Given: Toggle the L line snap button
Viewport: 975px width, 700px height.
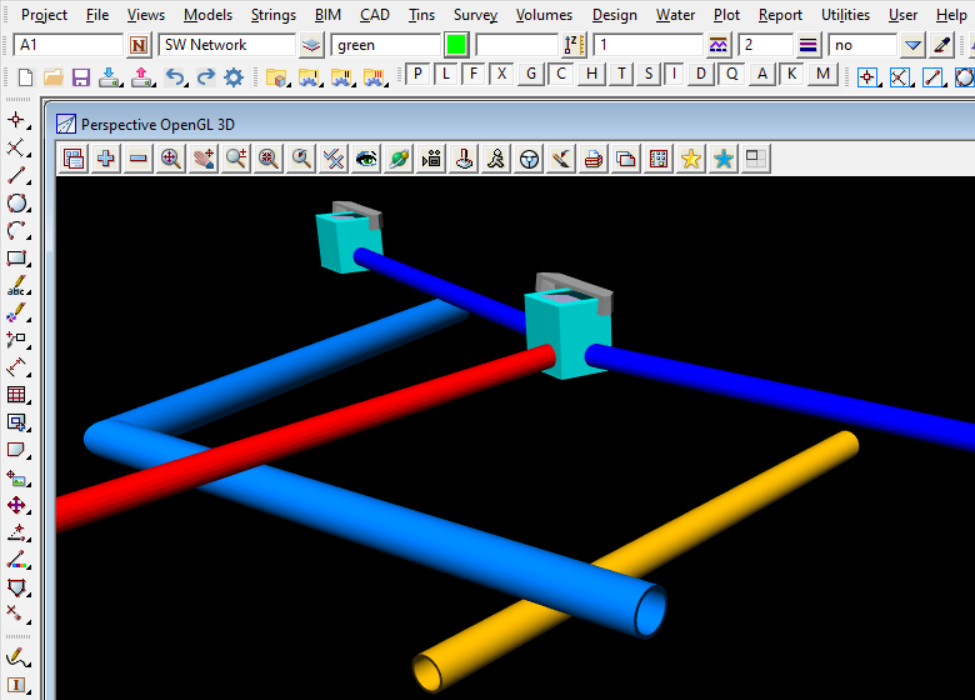Looking at the screenshot, I should [x=445, y=74].
